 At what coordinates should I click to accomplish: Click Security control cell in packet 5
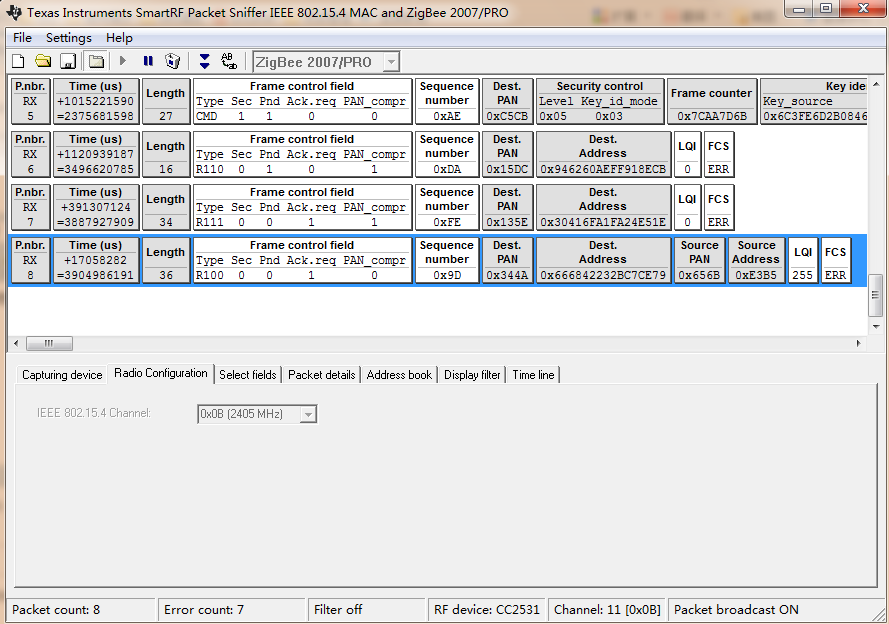(x=600, y=101)
